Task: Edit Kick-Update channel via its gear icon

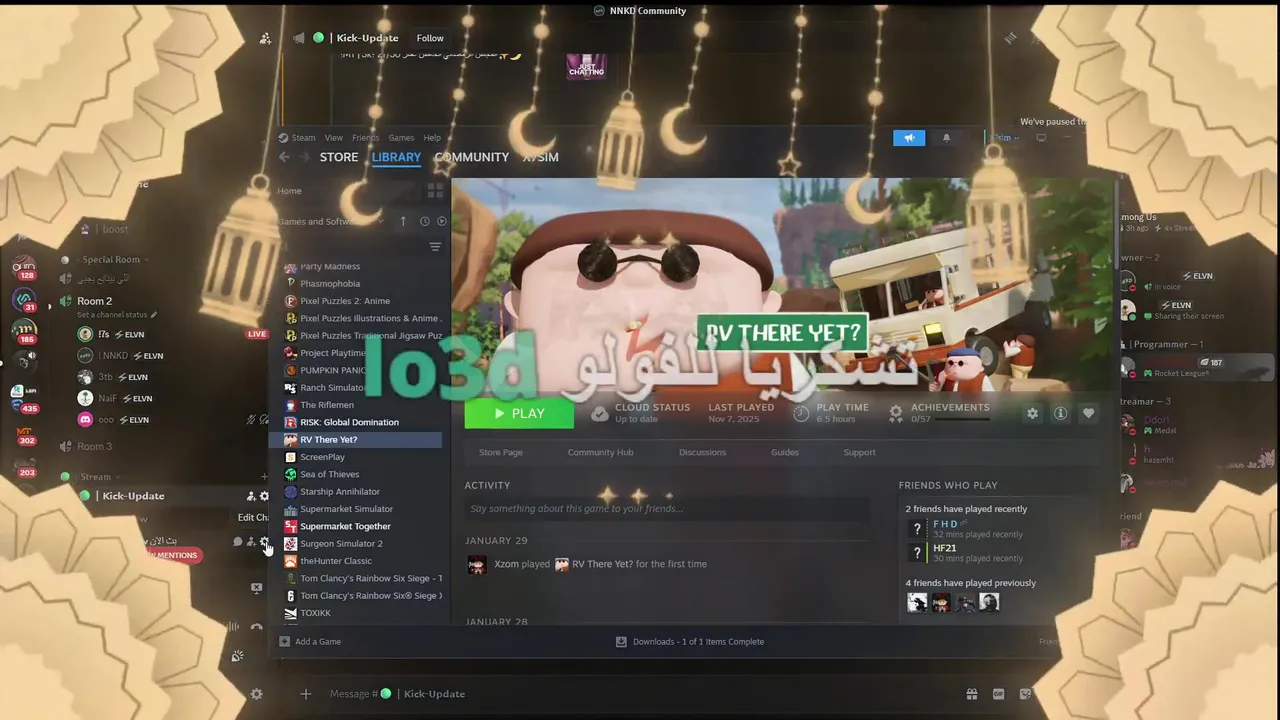Action: (x=264, y=496)
